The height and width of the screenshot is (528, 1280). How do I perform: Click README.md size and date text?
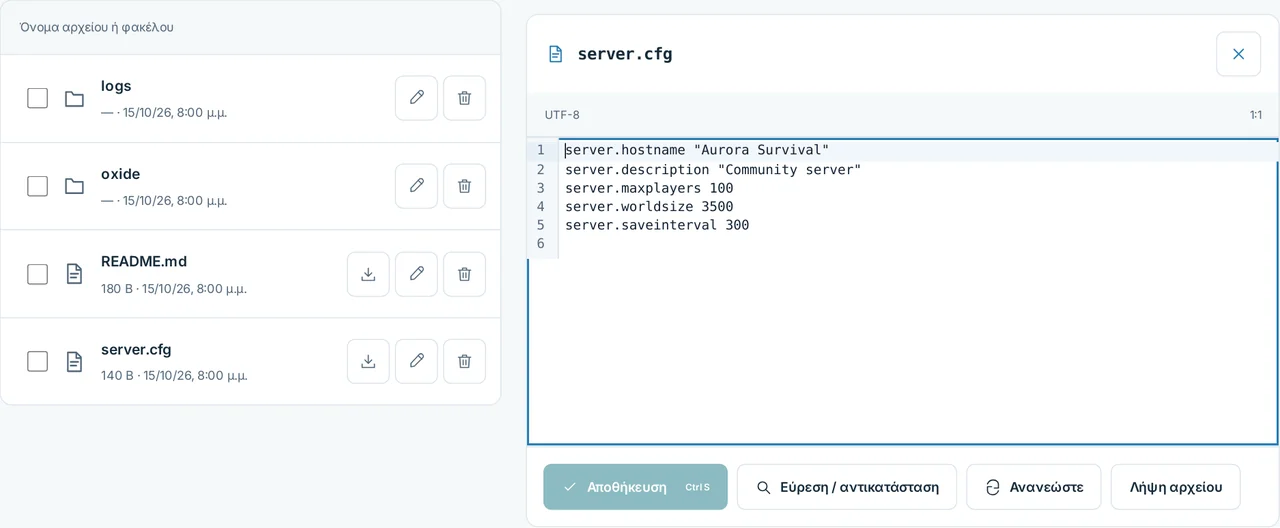tap(174, 289)
